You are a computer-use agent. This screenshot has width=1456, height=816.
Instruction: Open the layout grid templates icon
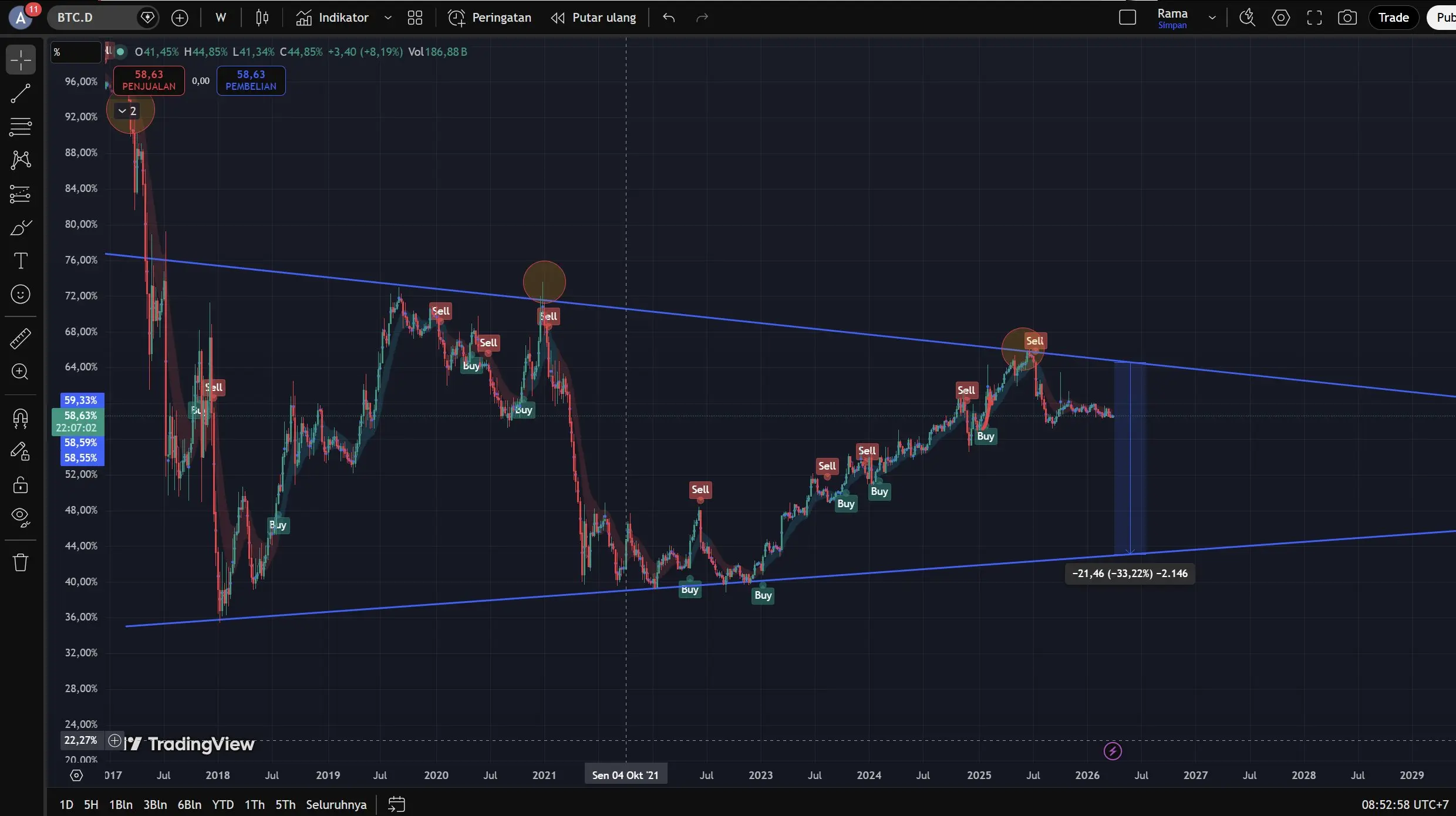414,18
